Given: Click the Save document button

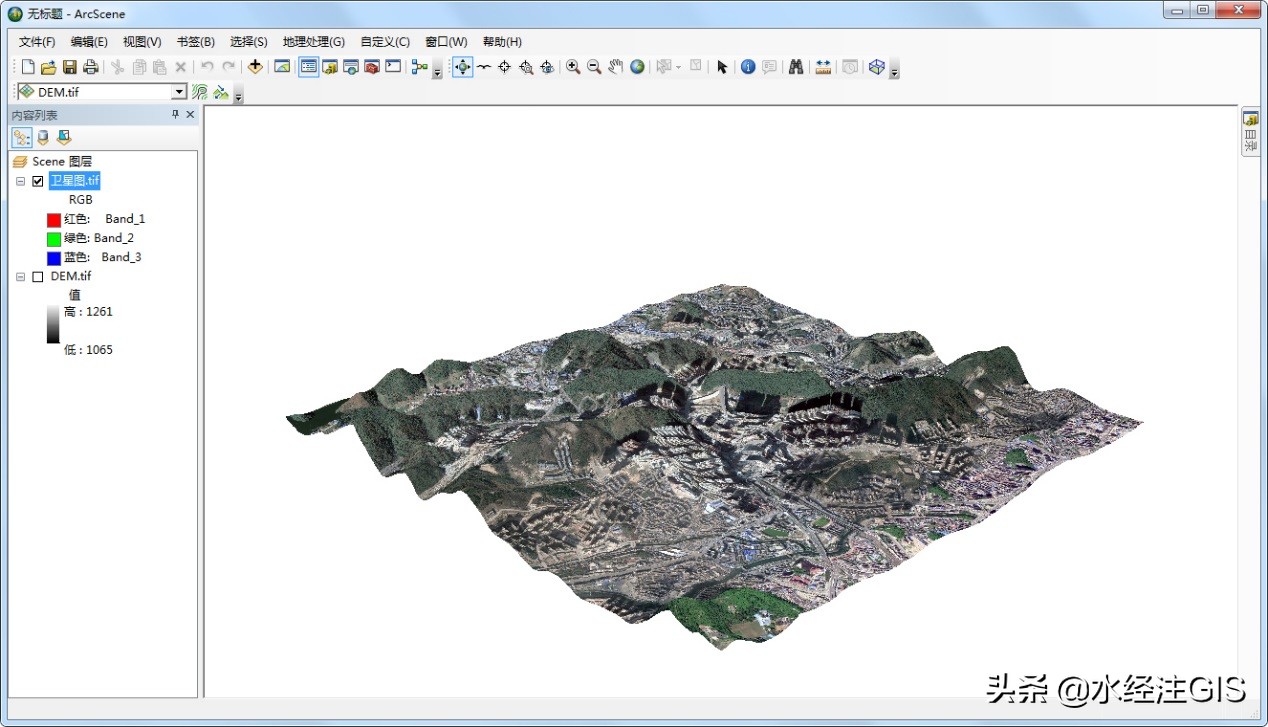Looking at the screenshot, I should (x=70, y=67).
